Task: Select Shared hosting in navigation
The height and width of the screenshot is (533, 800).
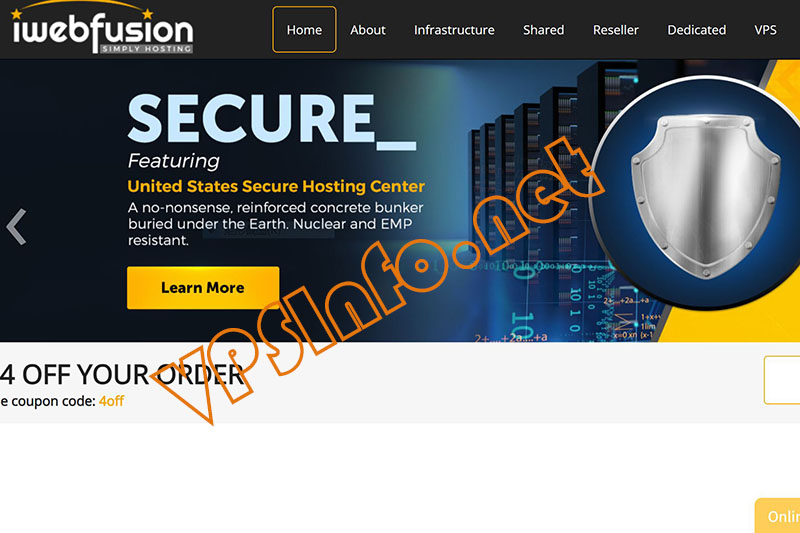Action: click(543, 30)
